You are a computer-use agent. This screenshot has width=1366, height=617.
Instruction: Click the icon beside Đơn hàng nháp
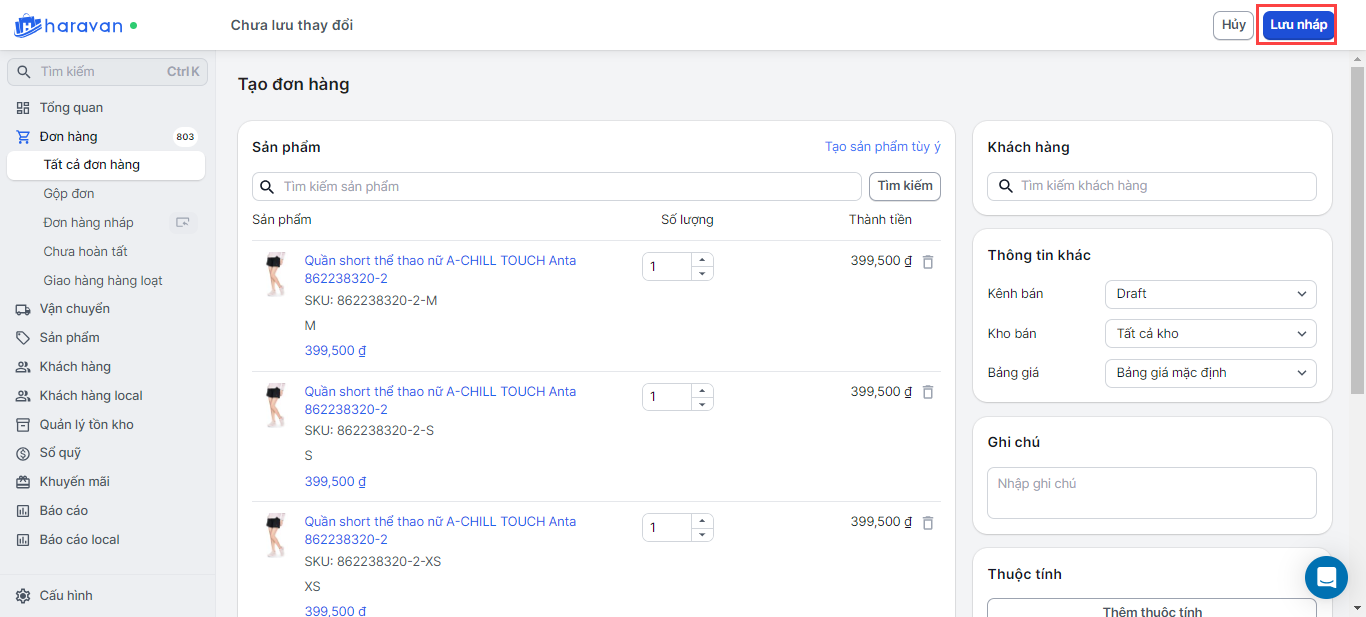[x=182, y=223]
